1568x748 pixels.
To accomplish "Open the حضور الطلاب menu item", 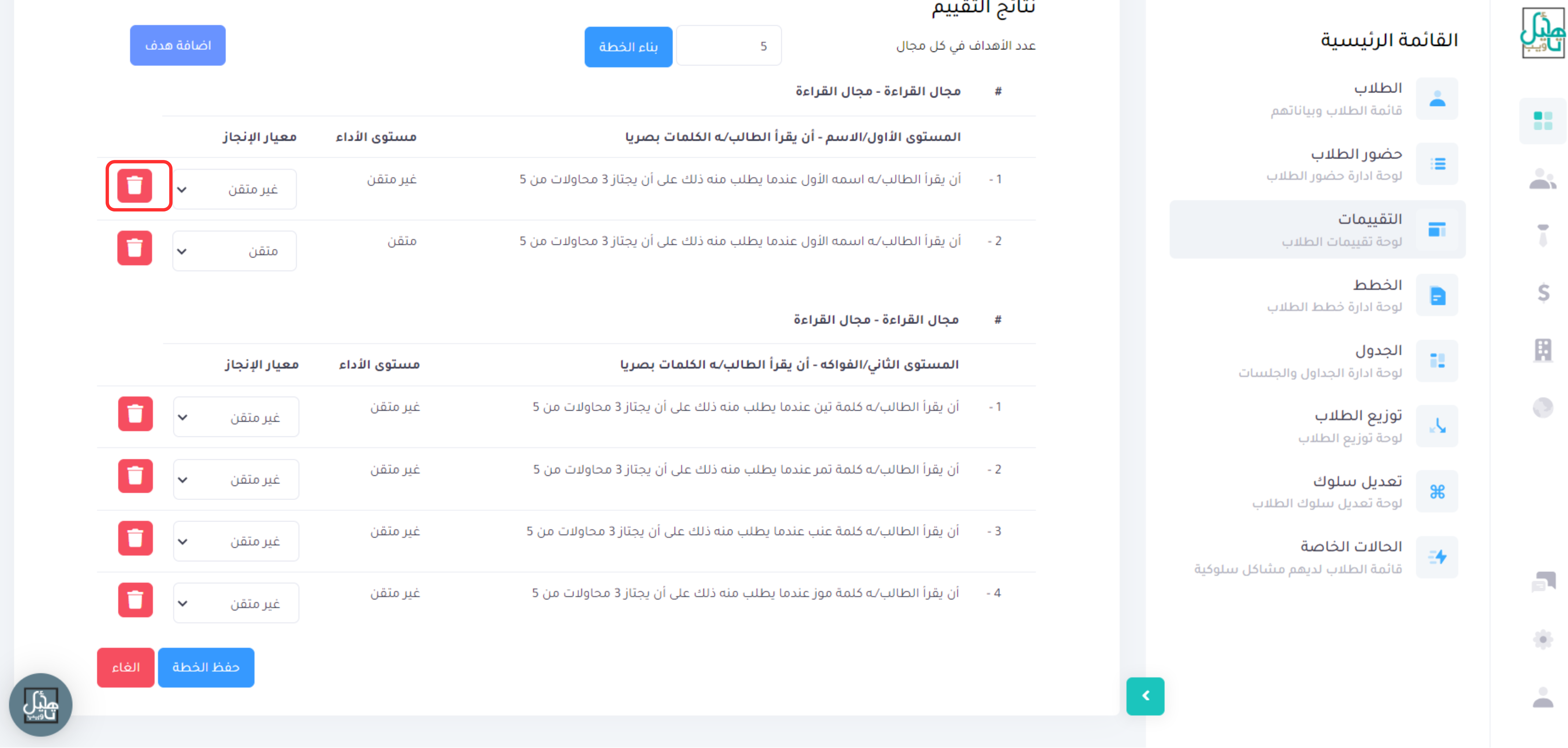I will pos(1317,164).
